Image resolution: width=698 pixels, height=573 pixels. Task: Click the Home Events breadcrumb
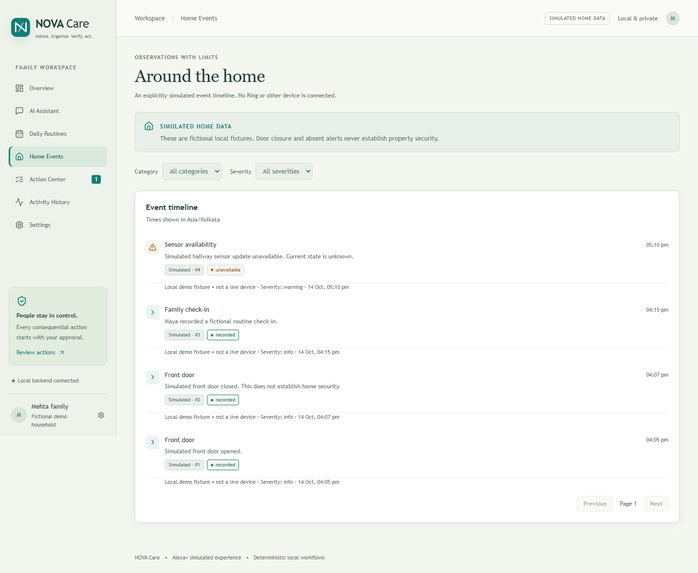[199, 18]
